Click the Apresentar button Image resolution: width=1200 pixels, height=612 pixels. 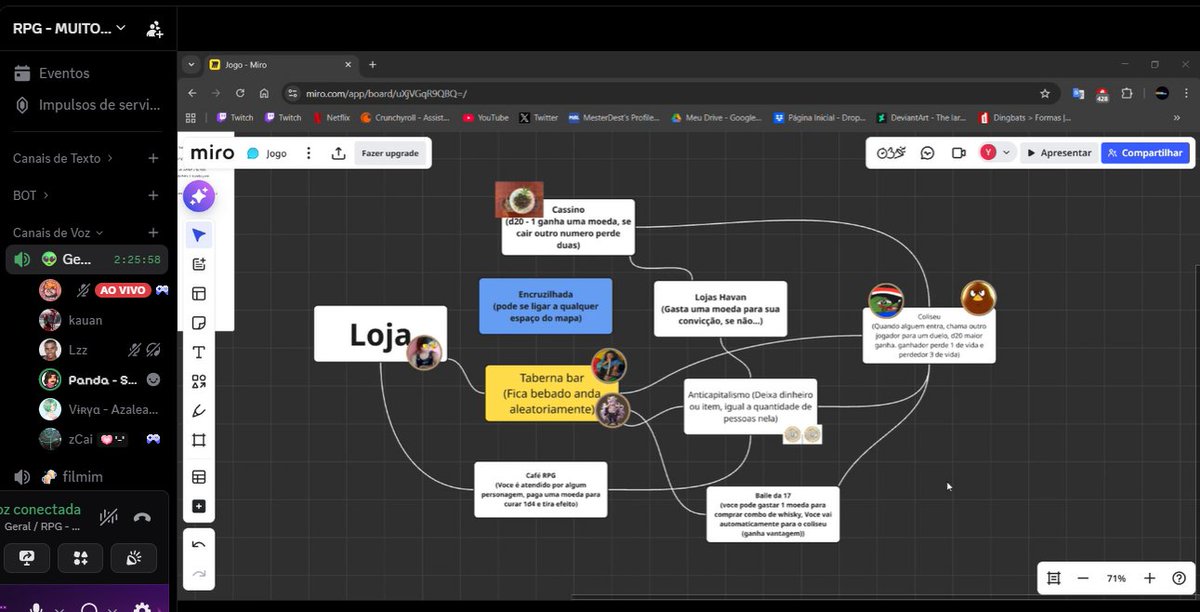(x=1058, y=153)
